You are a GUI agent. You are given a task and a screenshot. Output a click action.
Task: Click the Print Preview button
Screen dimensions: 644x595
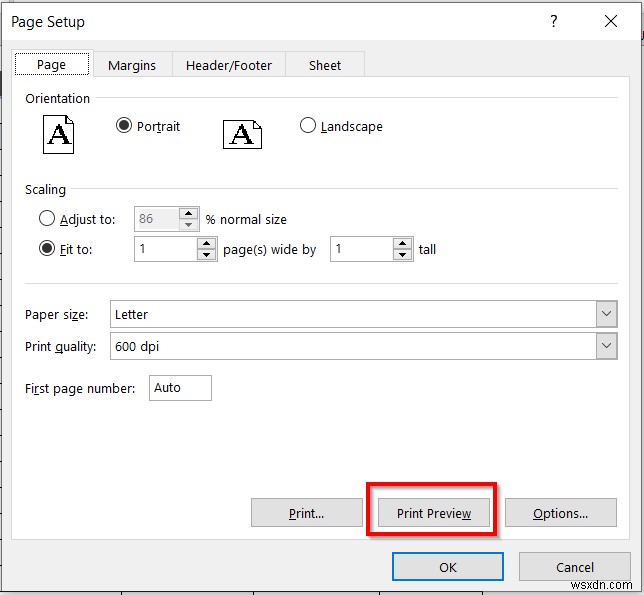pos(434,513)
